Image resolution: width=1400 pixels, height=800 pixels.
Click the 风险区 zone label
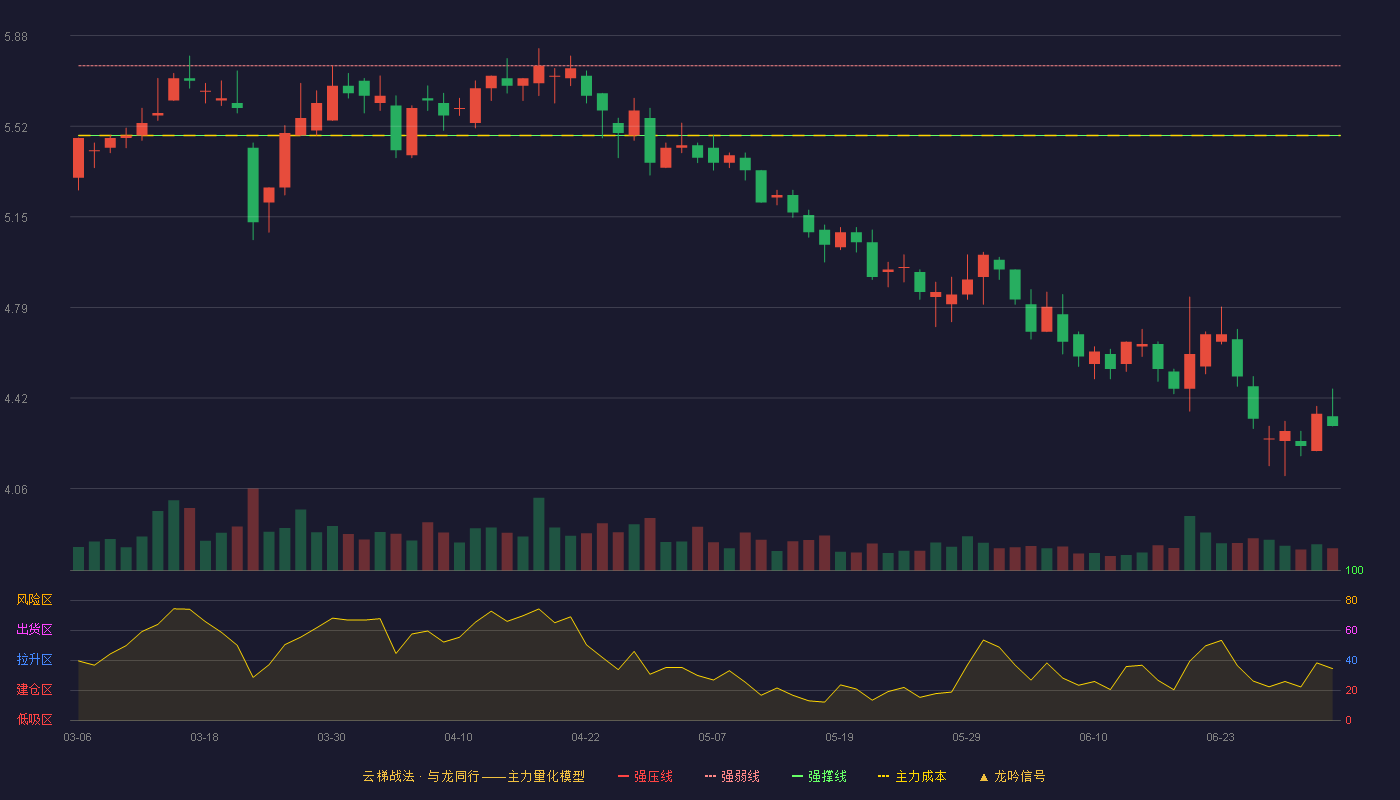(x=34, y=600)
